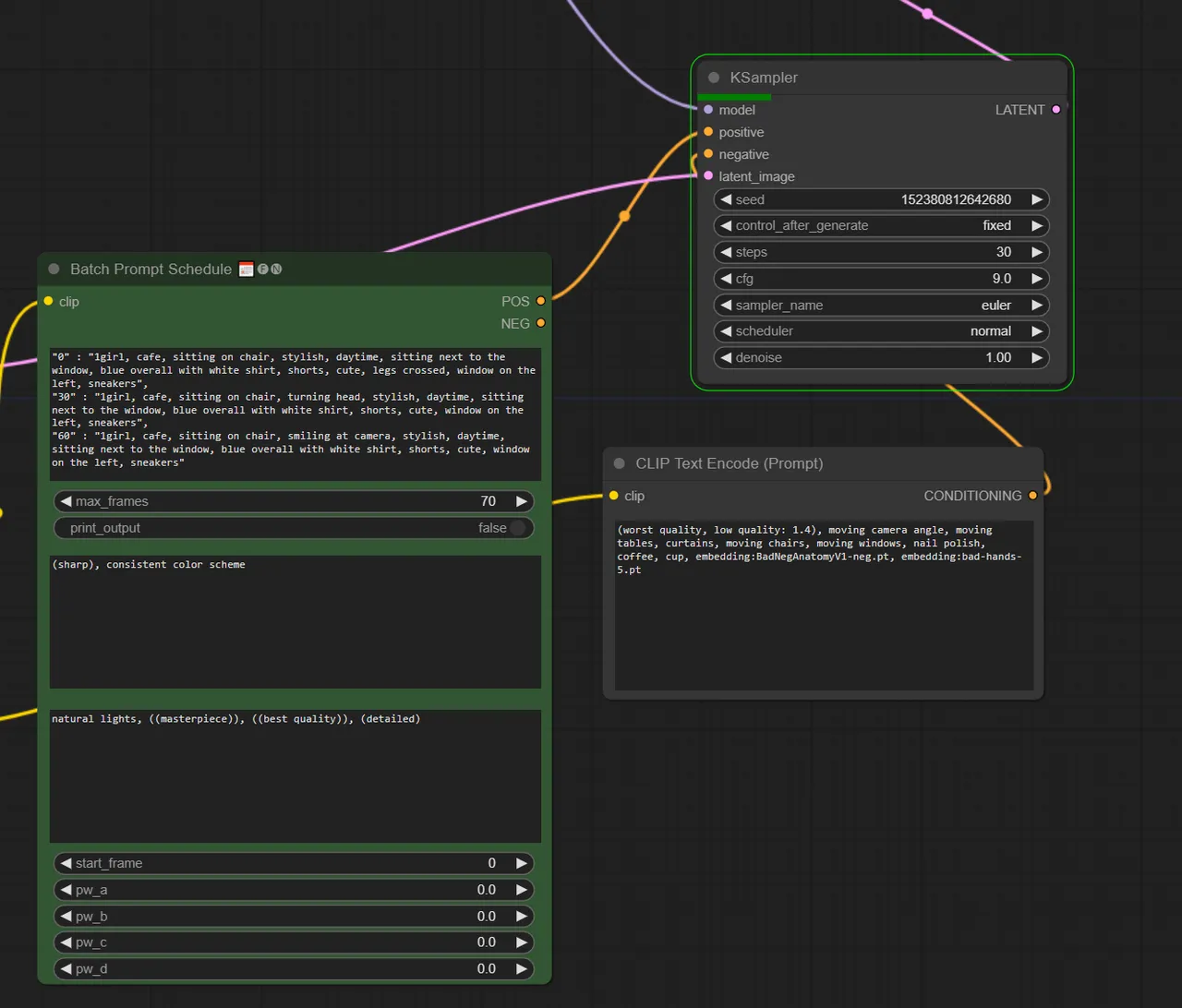Select next scheduler with right arrow
Screen dimensions: 1182x1008
pyautogui.click(x=1037, y=331)
